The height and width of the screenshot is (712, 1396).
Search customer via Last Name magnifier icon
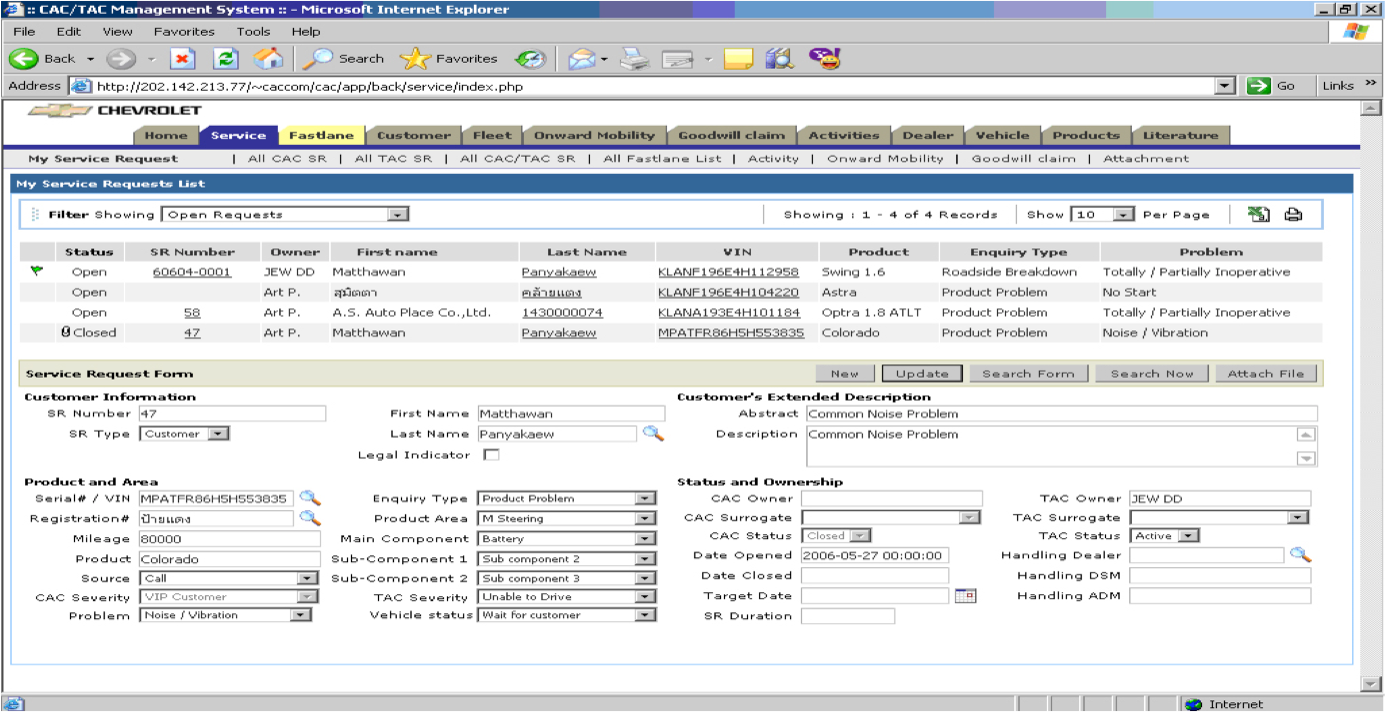pyautogui.click(x=653, y=434)
